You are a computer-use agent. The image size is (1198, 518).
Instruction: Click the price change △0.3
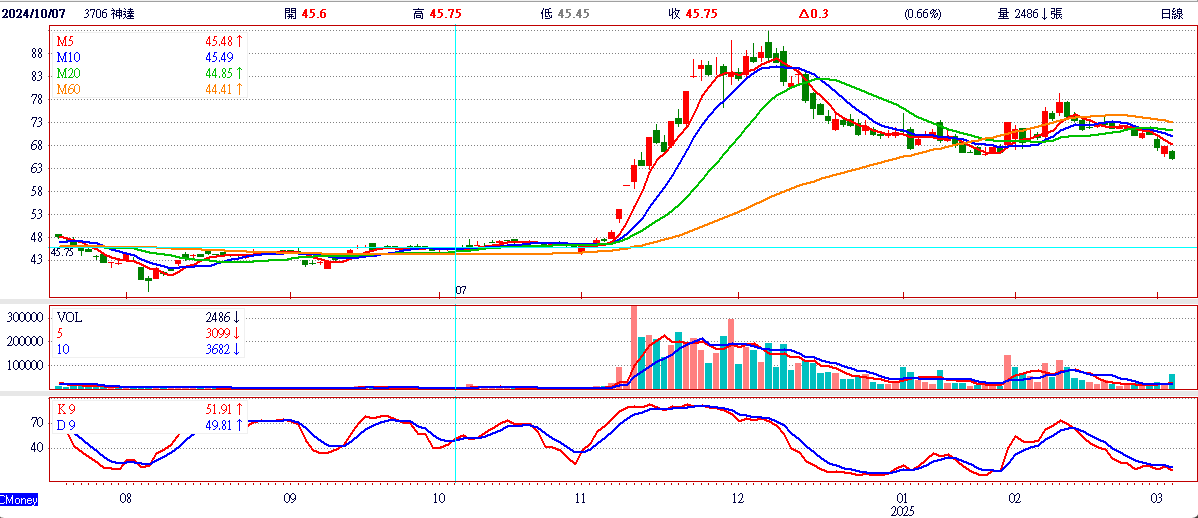pyautogui.click(x=813, y=13)
